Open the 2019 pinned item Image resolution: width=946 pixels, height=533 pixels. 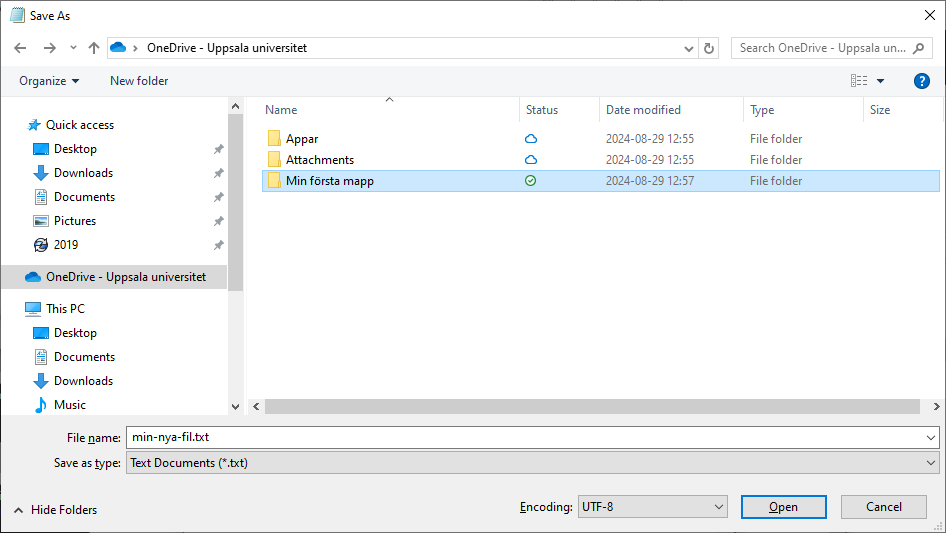click(66, 245)
